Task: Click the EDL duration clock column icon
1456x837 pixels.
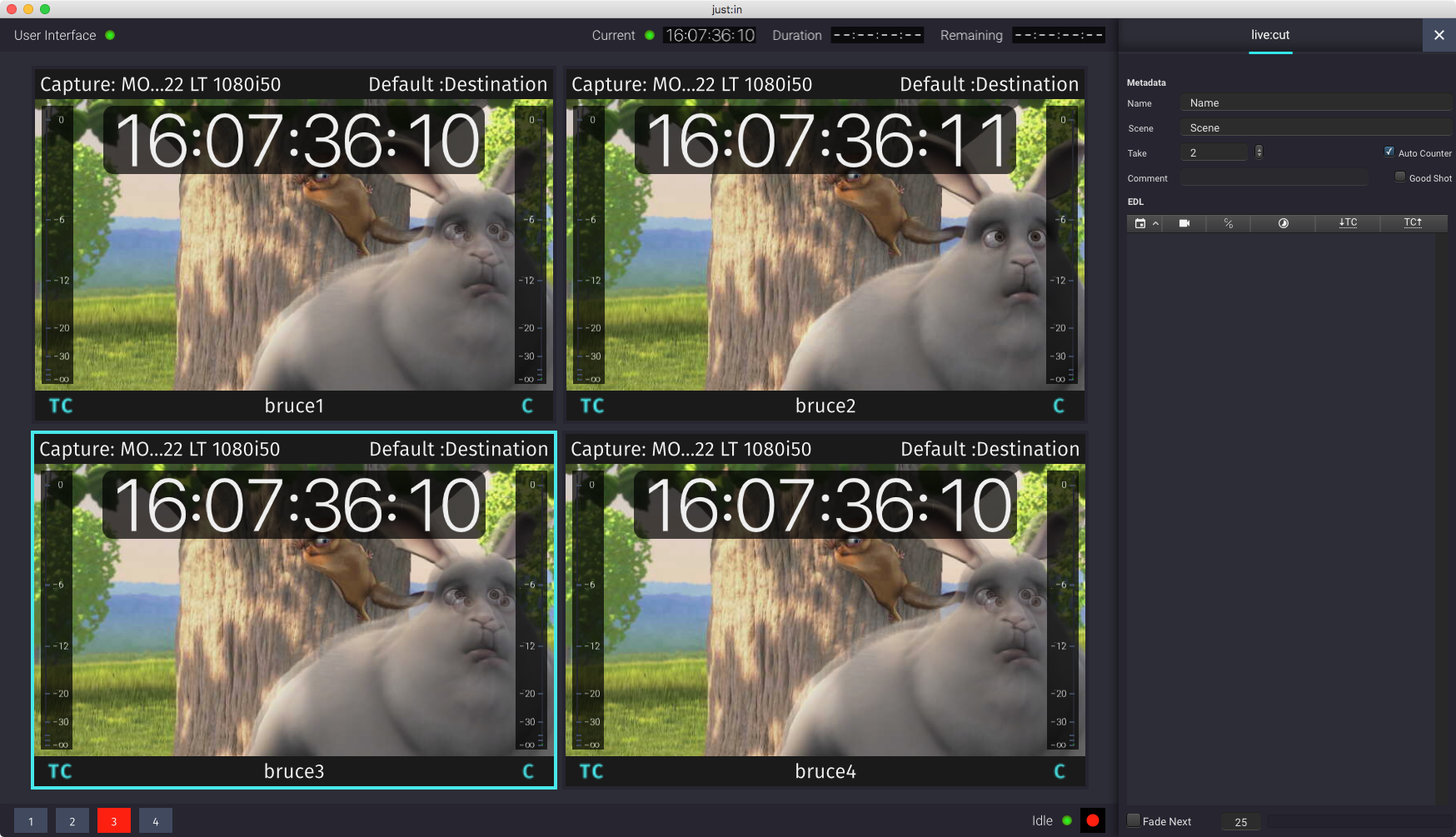Action: 1284,223
